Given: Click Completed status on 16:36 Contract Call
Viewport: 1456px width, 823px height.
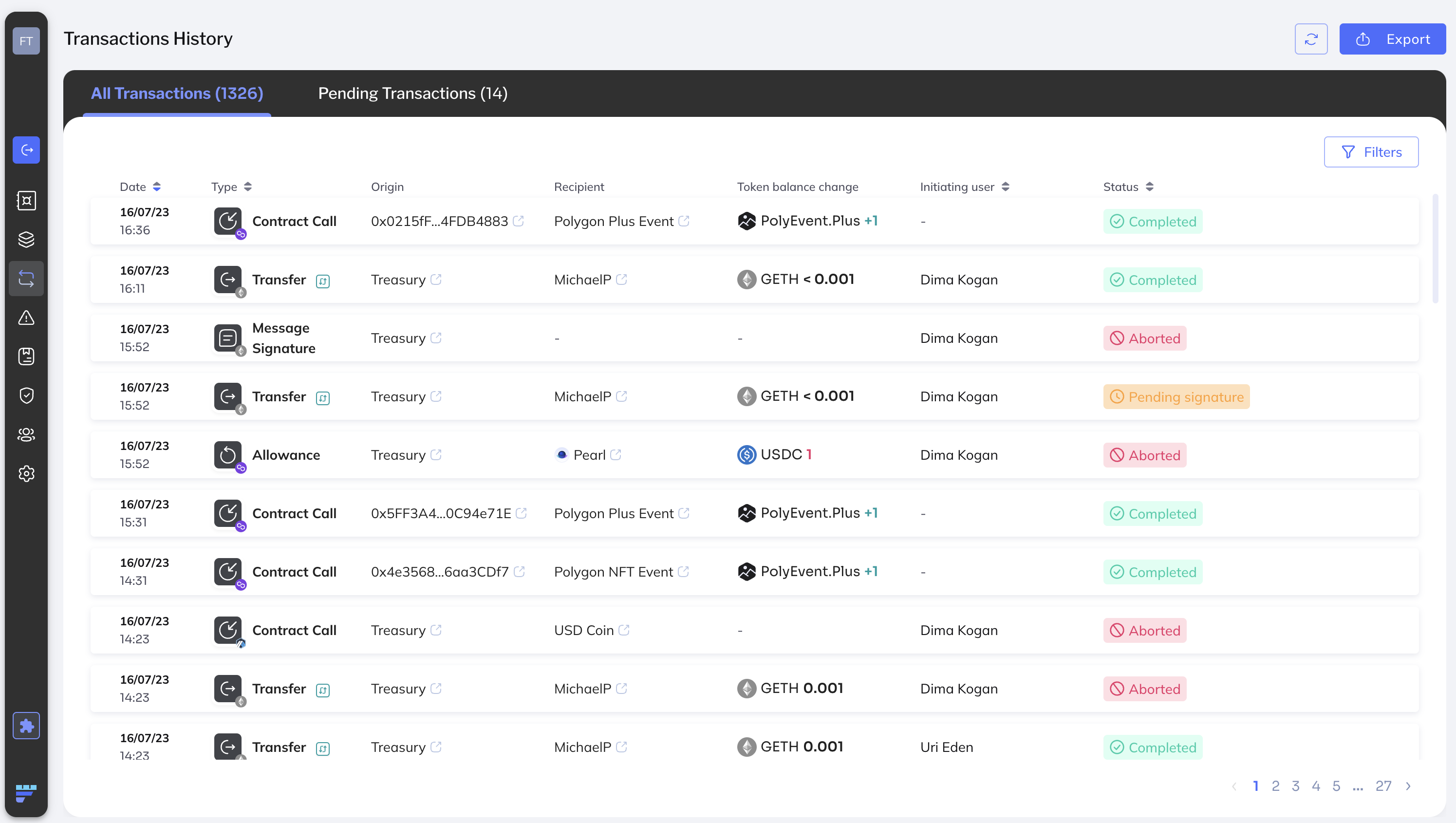Looking at the screenshot, I should click(x=1153, y=222).
